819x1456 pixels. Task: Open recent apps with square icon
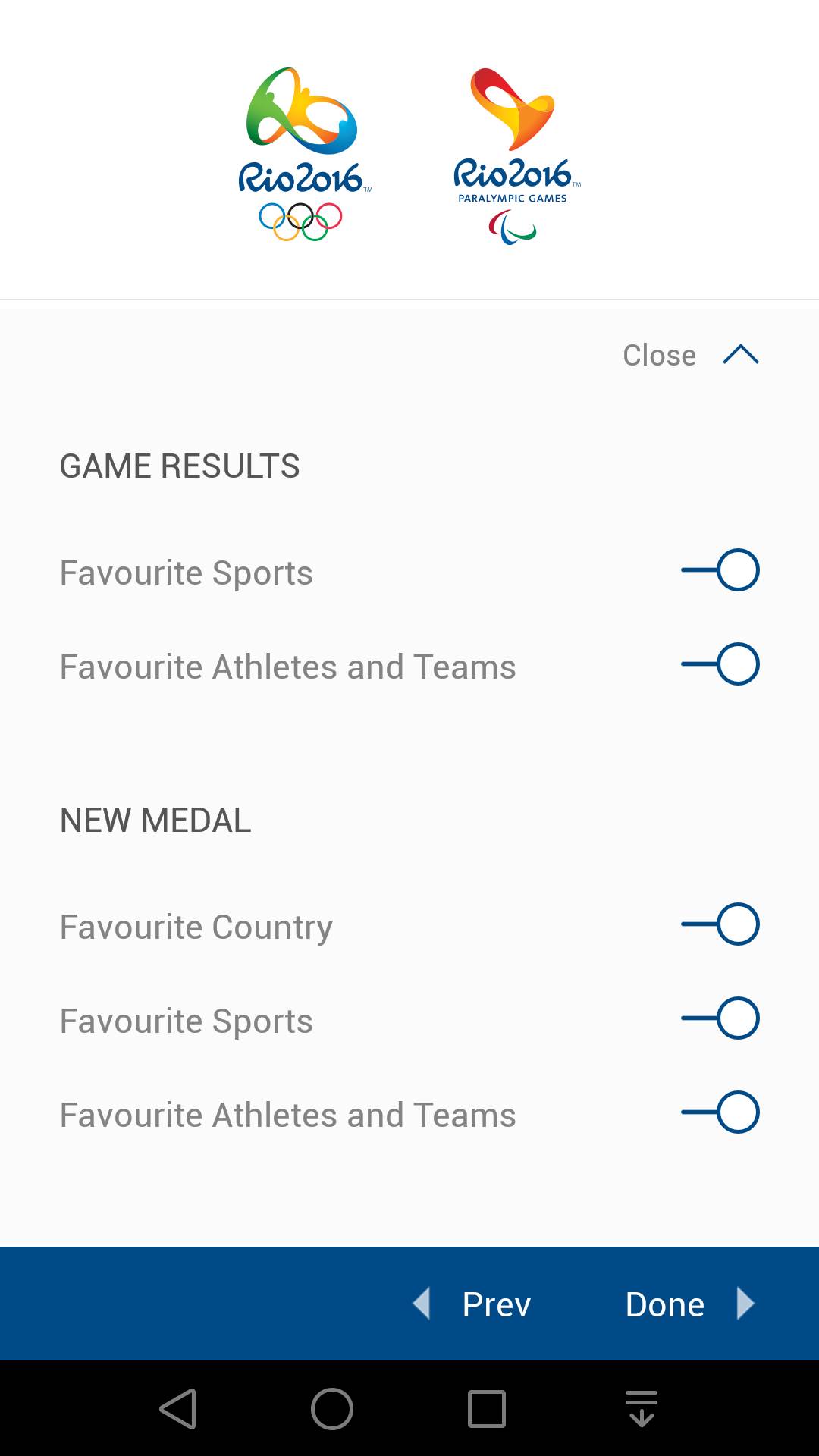point(486,1409)
